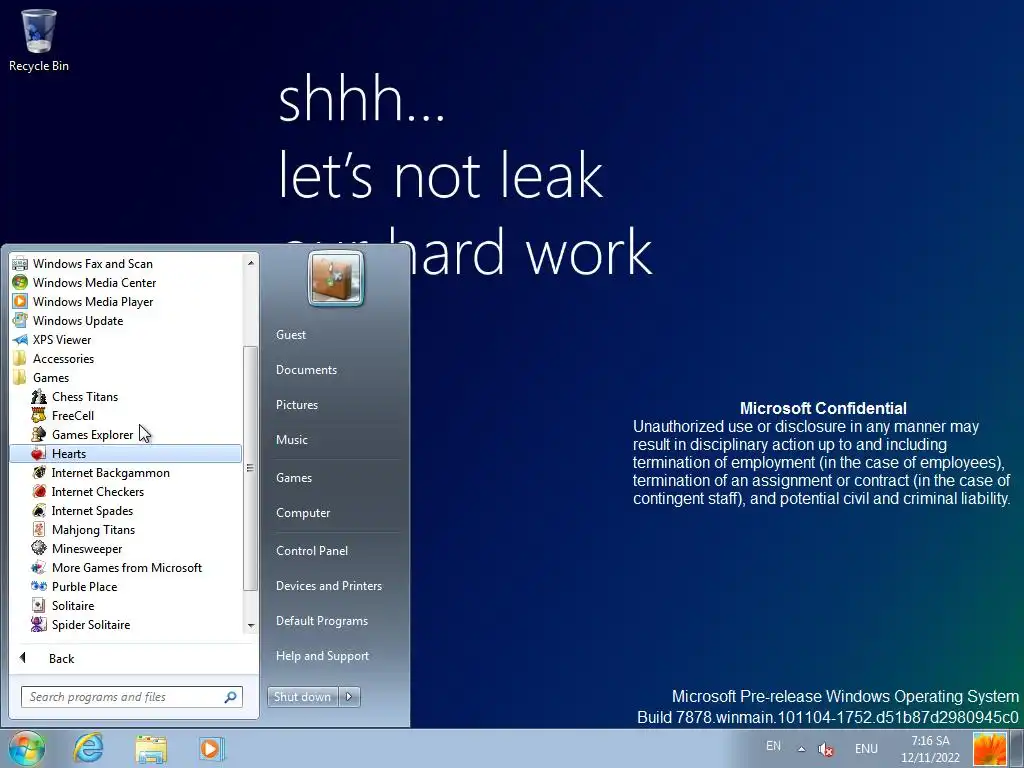
Task: Open Control Panel
Action: click(312, 551)
